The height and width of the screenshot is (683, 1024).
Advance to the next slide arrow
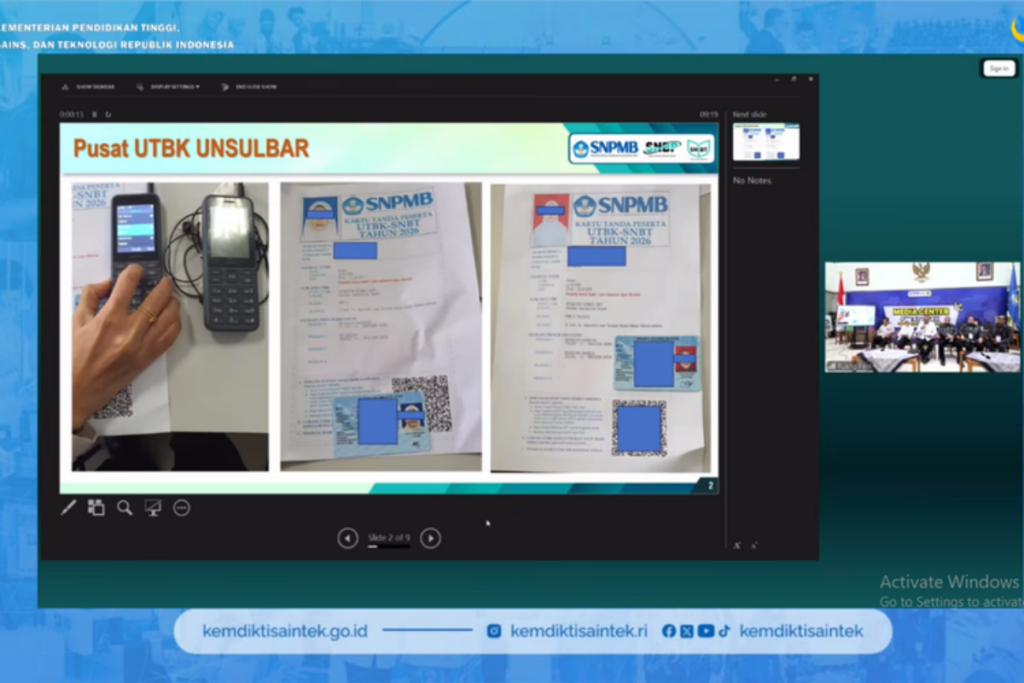[x=430, y=538]
